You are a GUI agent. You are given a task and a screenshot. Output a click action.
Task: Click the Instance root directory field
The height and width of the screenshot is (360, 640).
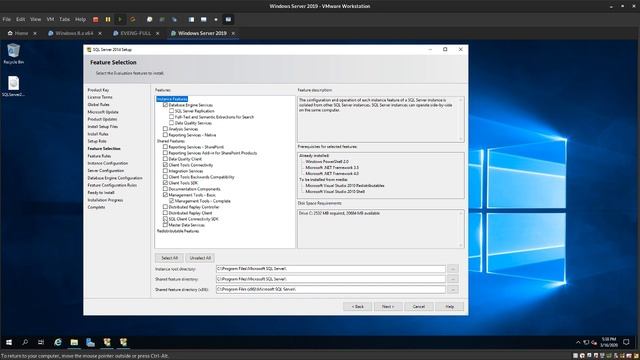331,269
